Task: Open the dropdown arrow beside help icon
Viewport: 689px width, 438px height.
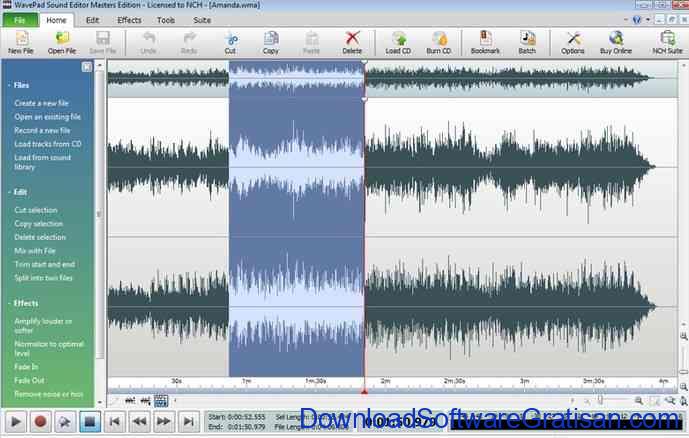Action: coord(648,20)
